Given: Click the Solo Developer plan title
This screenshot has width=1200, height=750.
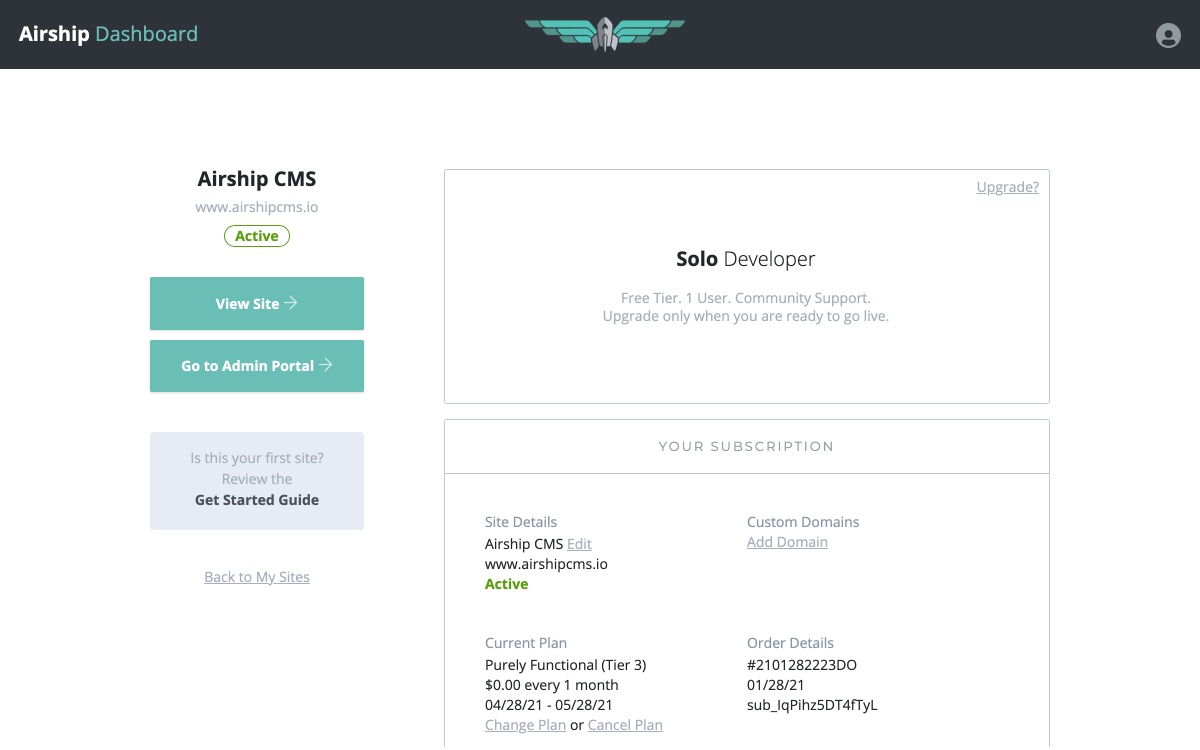Looking at the screenshot, I should click(x=746, y=259).
